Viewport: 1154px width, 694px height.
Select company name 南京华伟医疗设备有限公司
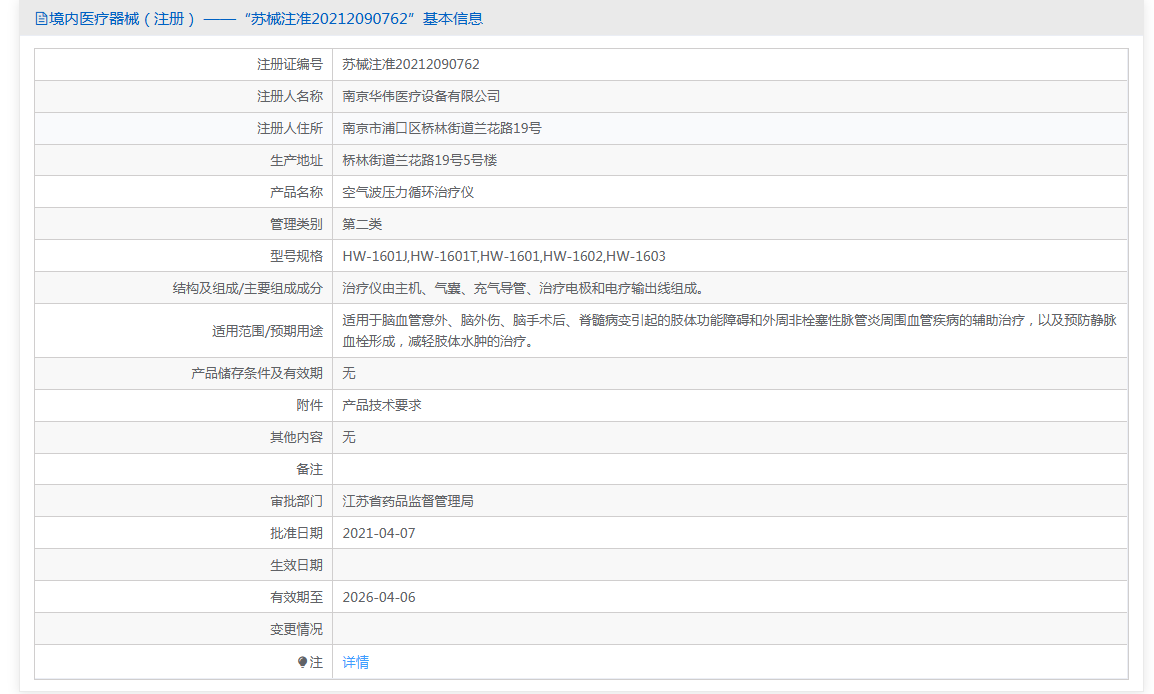421,96
